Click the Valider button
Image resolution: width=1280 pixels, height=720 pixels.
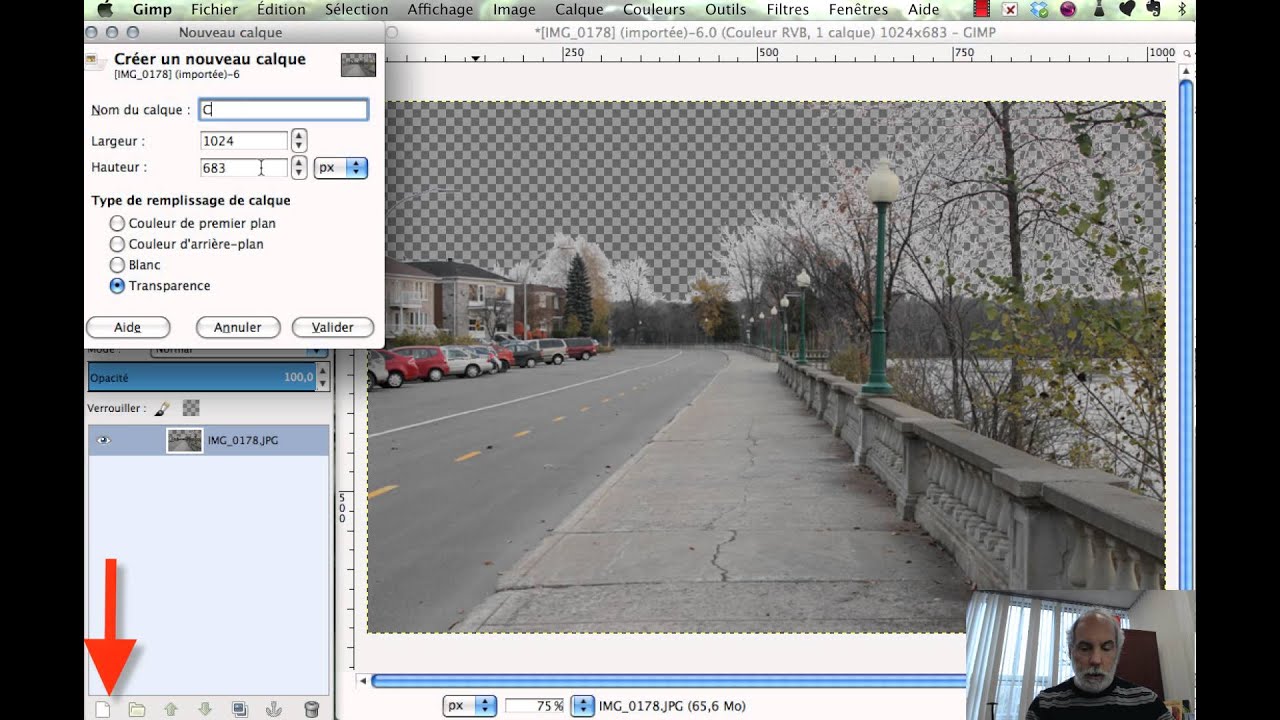click(x=333, y=327)
